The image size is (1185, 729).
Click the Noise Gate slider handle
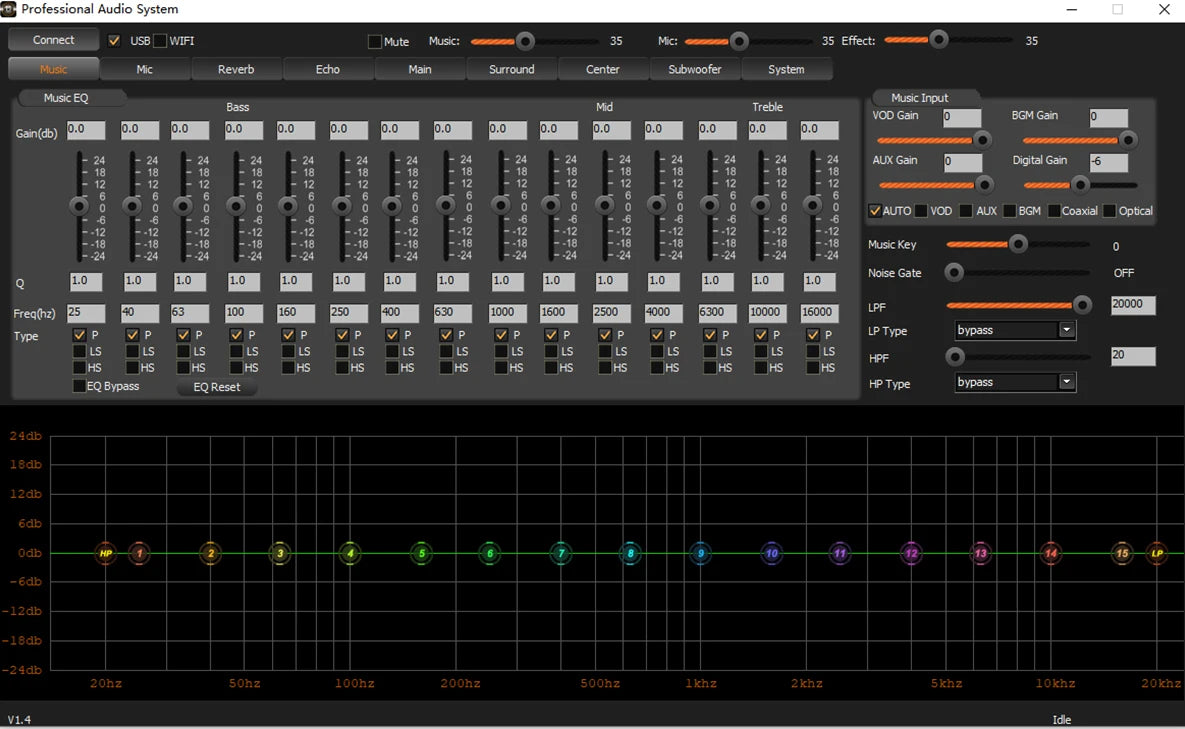coord(955,272)
